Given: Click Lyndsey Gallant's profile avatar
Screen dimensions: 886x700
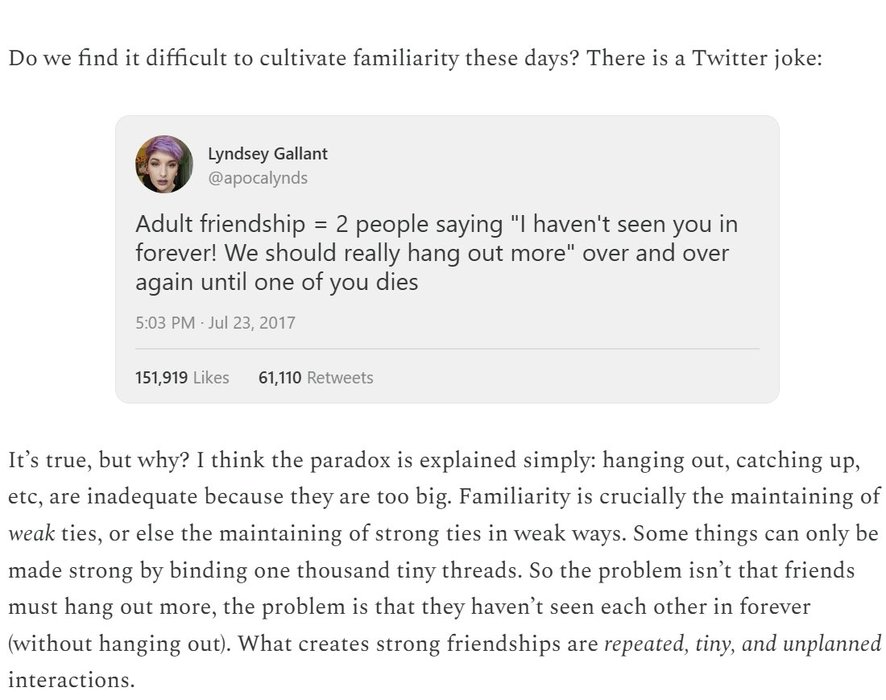Looking at the screenshot, I should click(x=164, y=164).
